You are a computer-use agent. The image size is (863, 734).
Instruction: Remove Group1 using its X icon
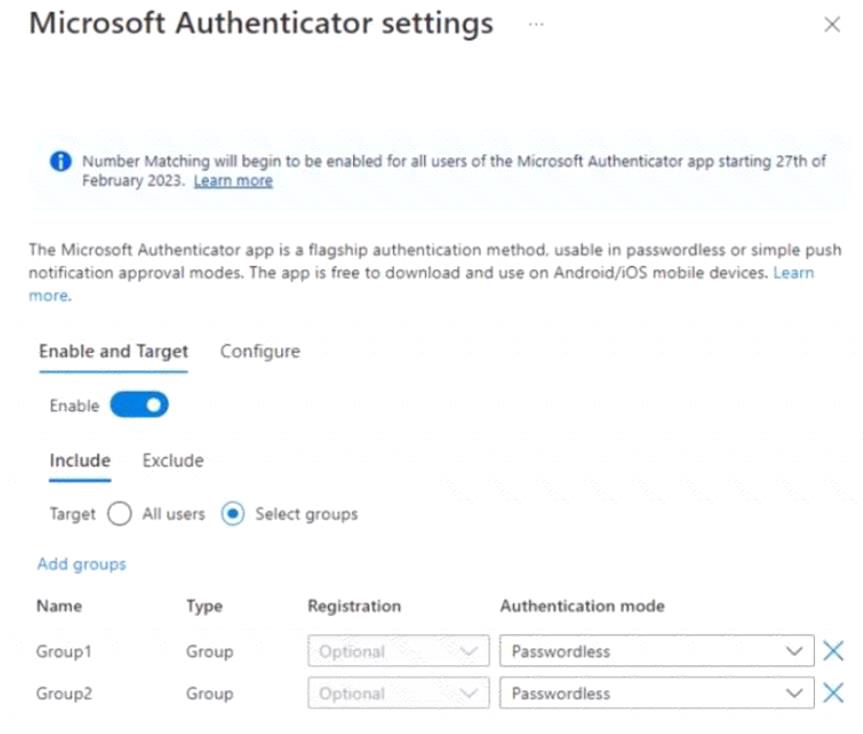[x=833, y=651]
